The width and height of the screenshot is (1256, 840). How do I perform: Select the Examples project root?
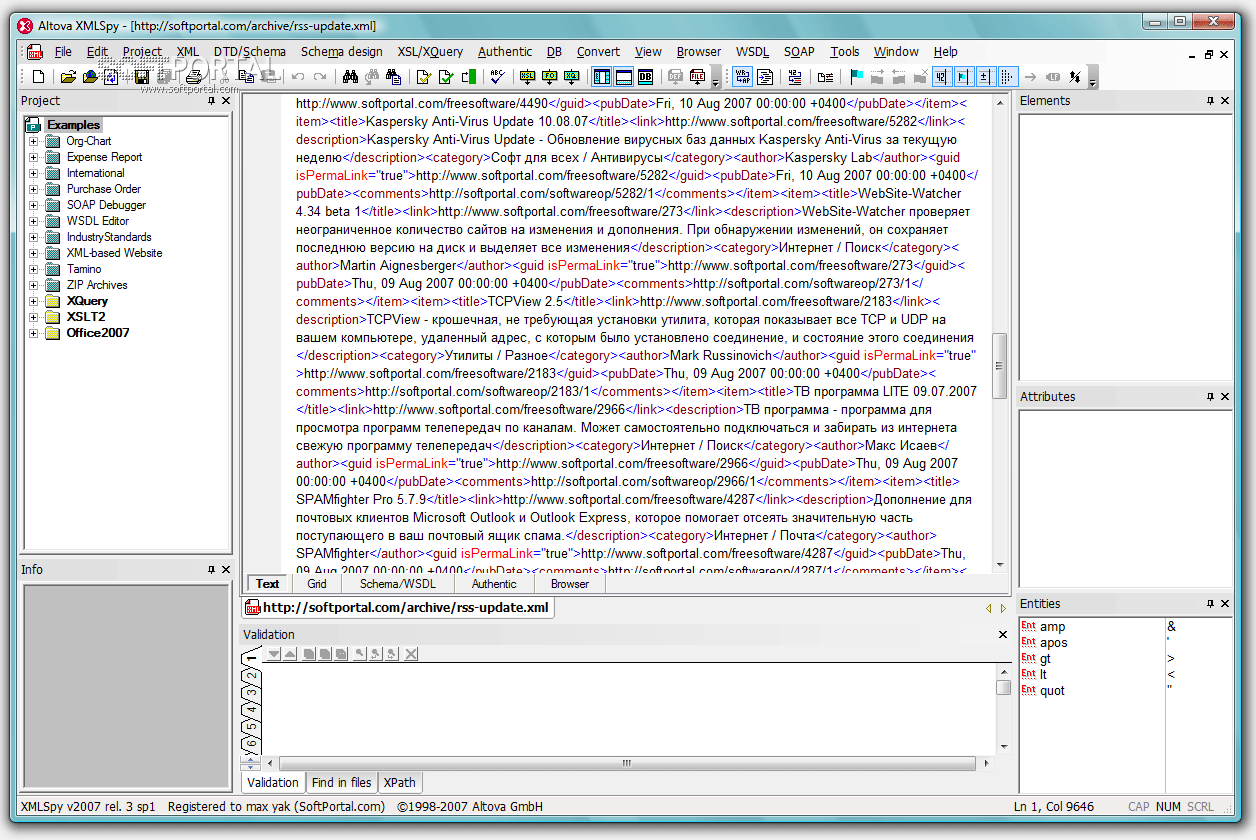[x=74, y=125]
